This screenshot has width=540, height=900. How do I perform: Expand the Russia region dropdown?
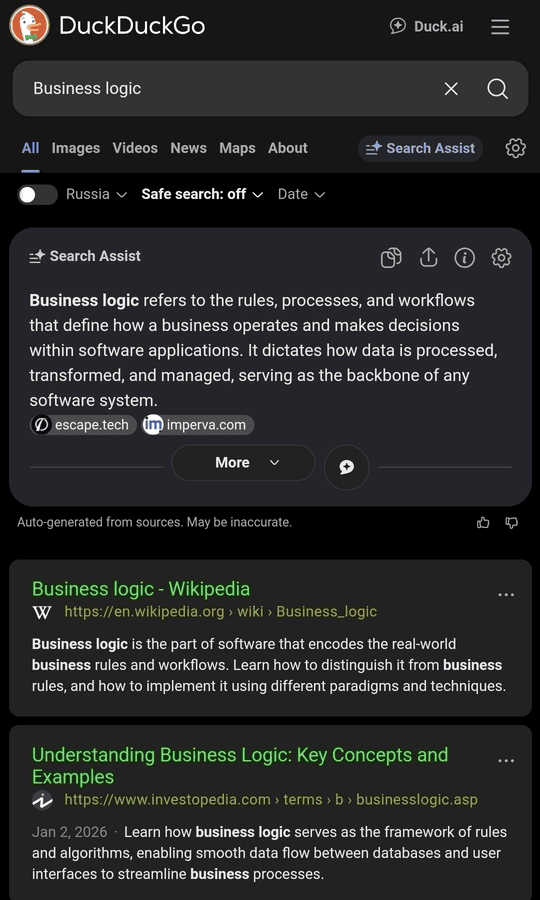pos(96,194)
